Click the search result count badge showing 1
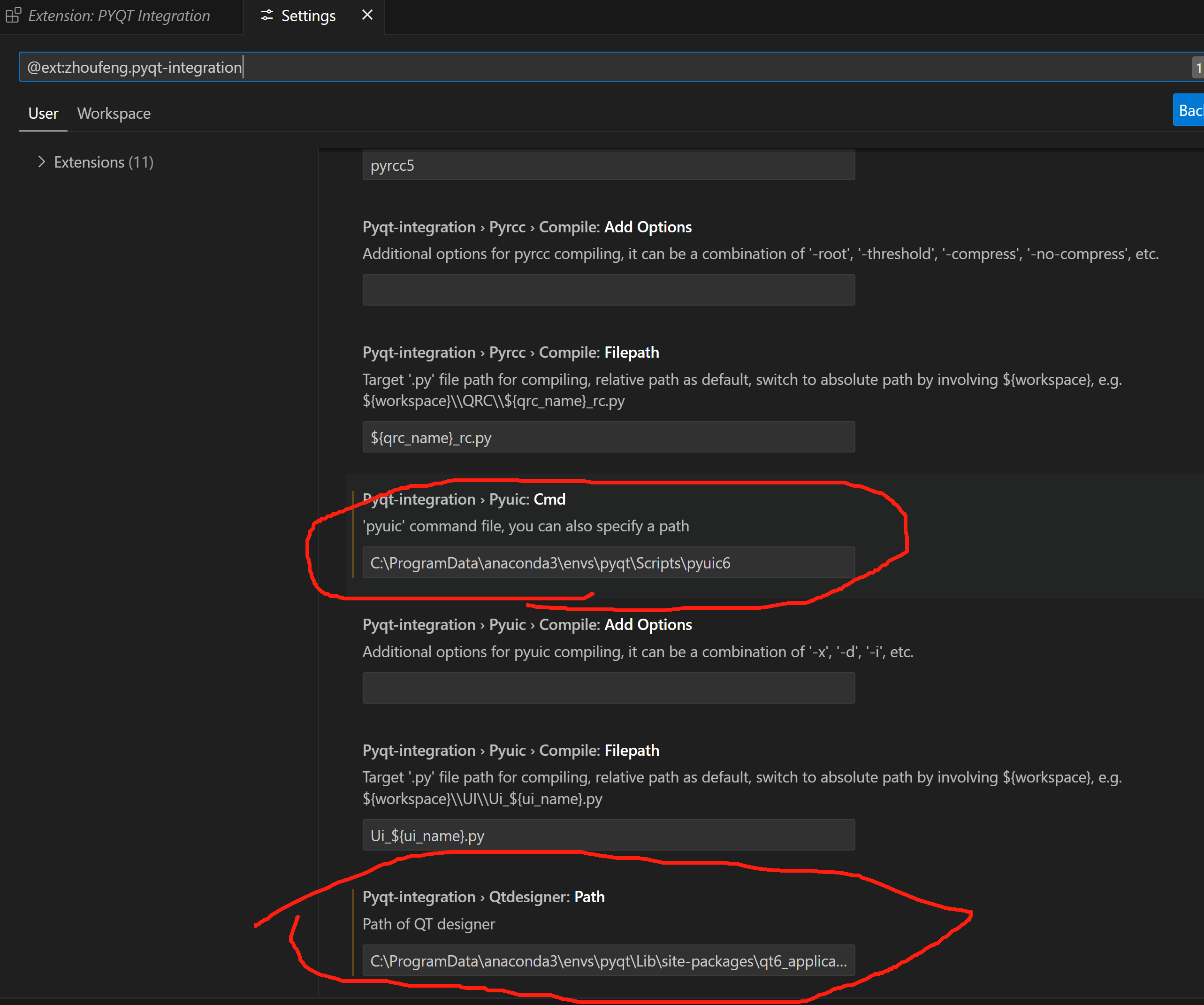Viewport: 1204px width, 1005px height. click(1199, 67)
